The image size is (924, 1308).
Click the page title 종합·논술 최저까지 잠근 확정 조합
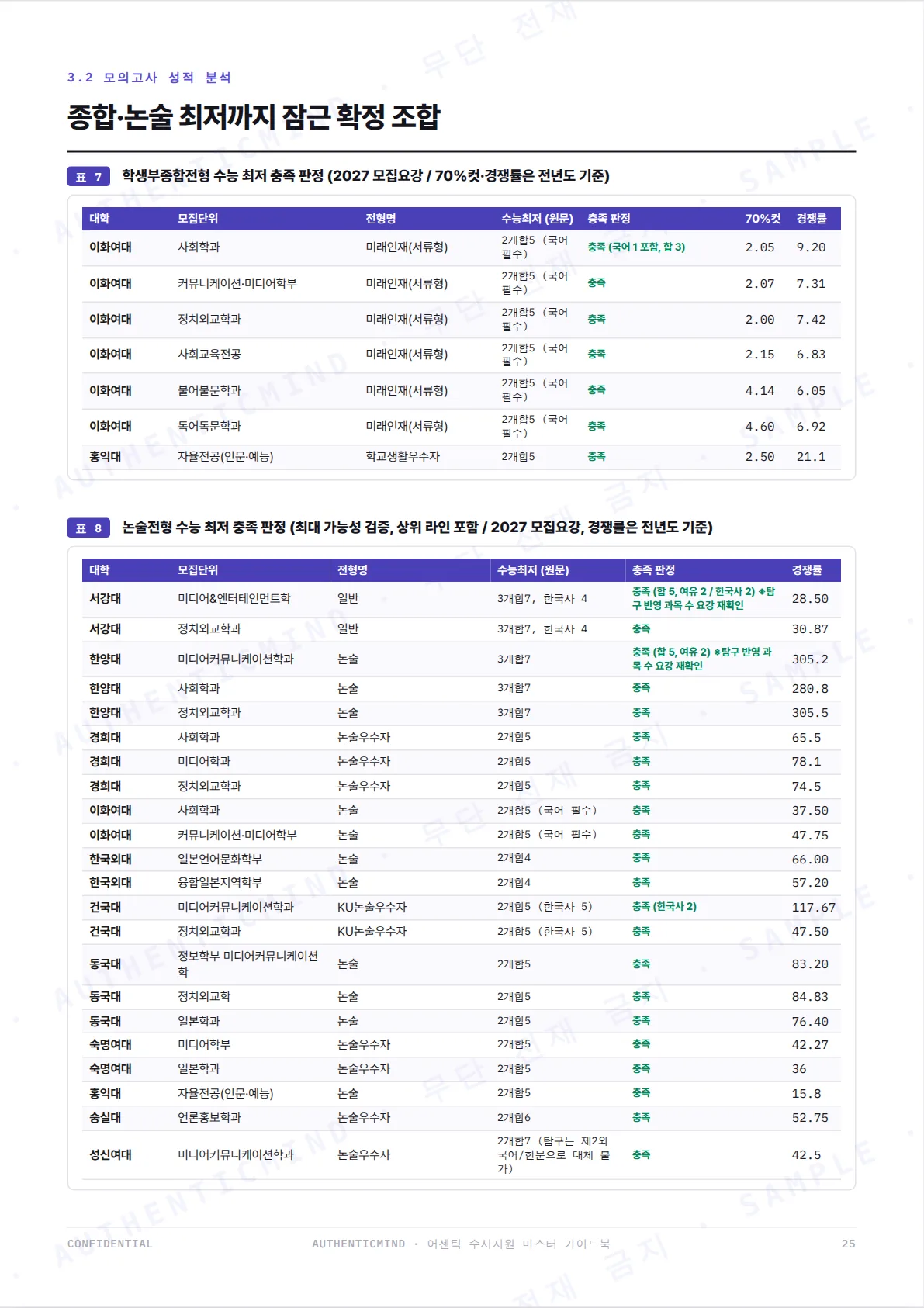[254, 117]
